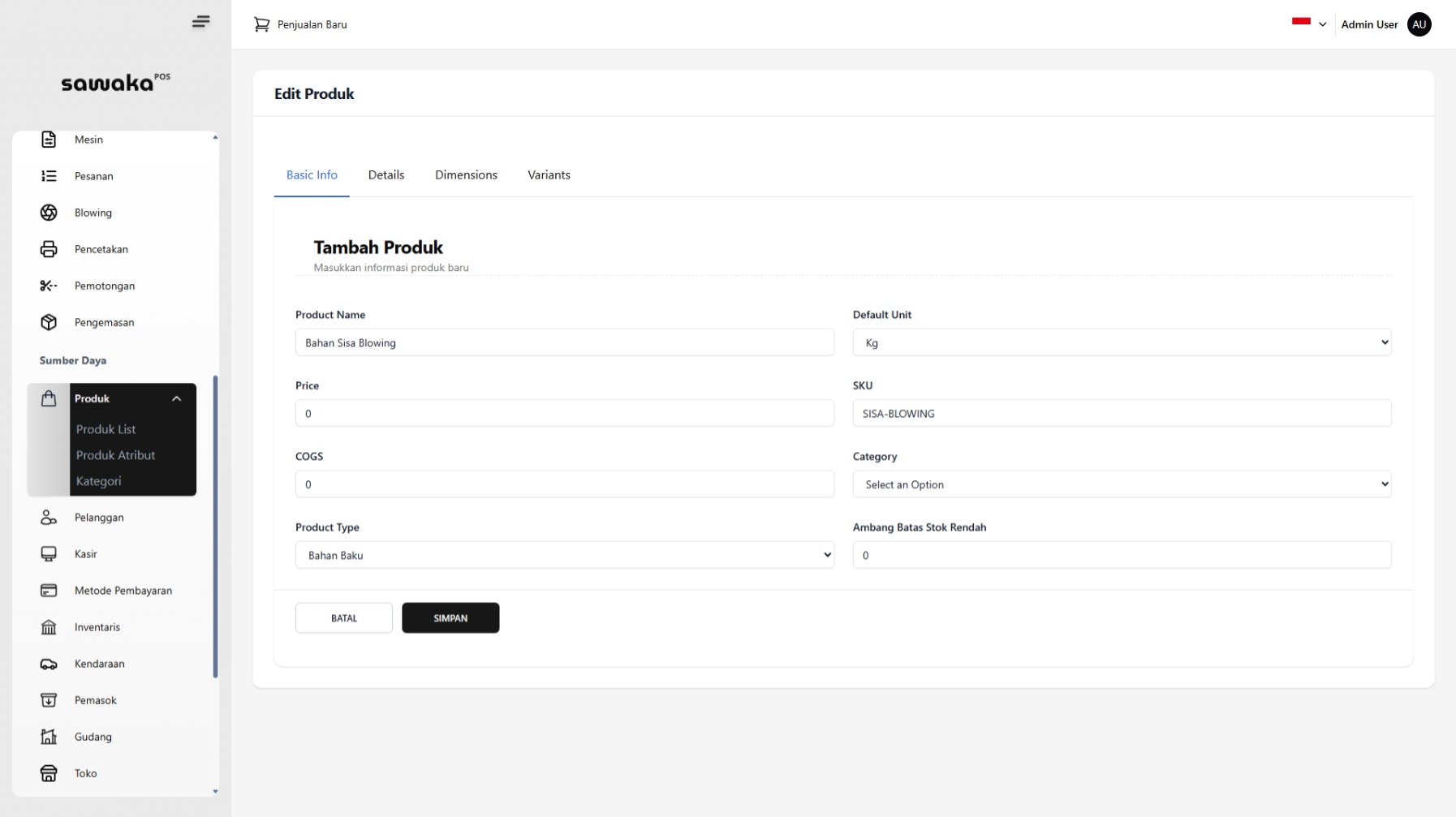
Task: Click the SIMPAN button
Action: pyautogui.click(x=450, y=617)
